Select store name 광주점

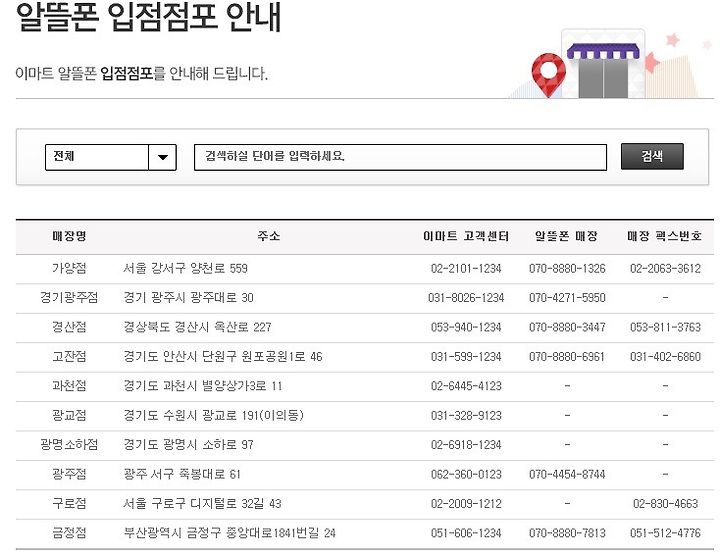point(69,474)
